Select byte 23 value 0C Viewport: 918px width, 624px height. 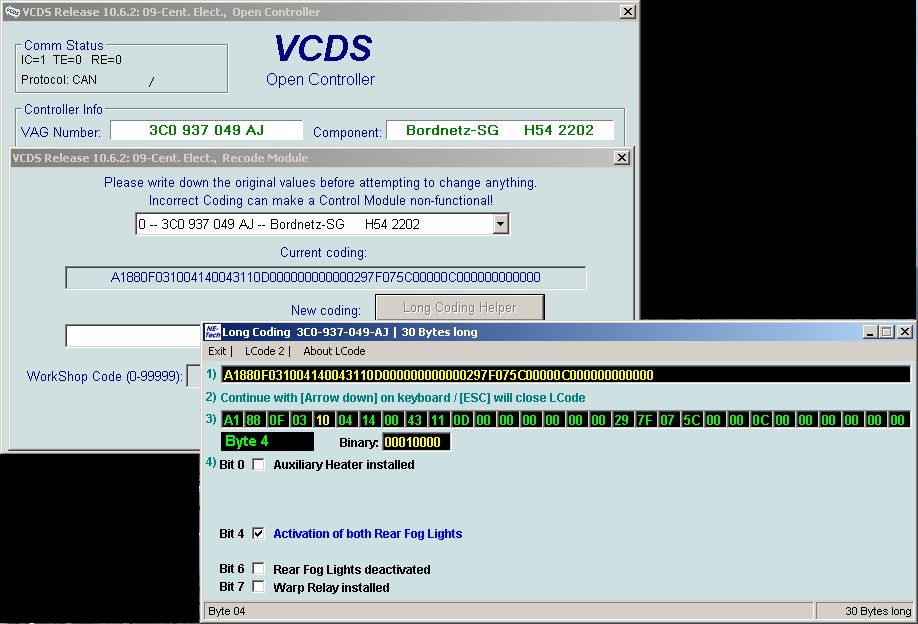click(760, 420)
